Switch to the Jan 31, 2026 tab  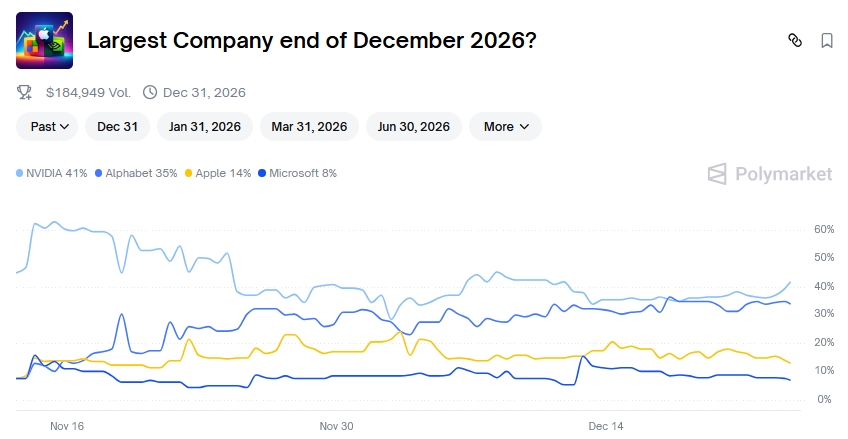point(205,127)
